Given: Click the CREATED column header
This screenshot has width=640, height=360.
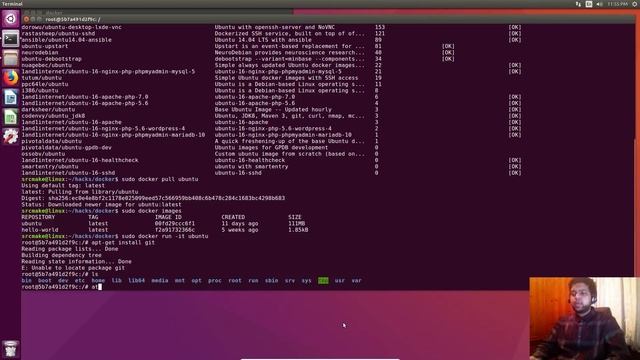Looking at the screenshot, I should coord(233,217).
